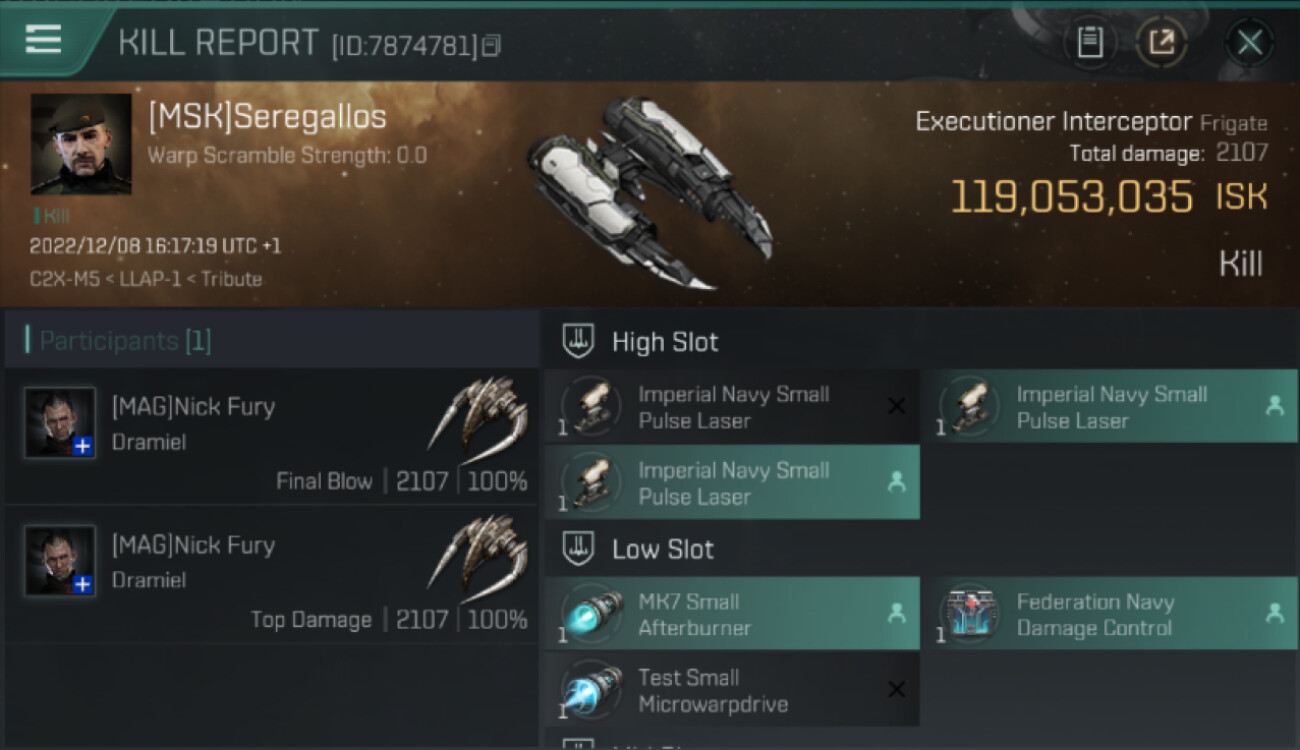Click plus badge on Top Damage portrait
This screenshot has width=1300, height=750.
(x=83, y=584)
